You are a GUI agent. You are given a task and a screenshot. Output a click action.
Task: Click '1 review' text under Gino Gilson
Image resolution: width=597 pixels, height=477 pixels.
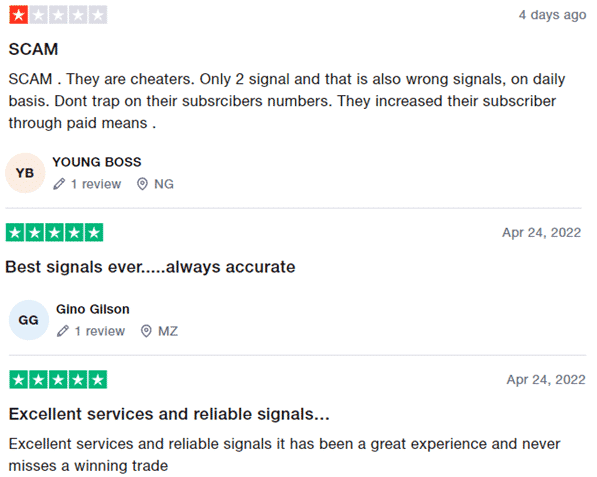[100, 331]
